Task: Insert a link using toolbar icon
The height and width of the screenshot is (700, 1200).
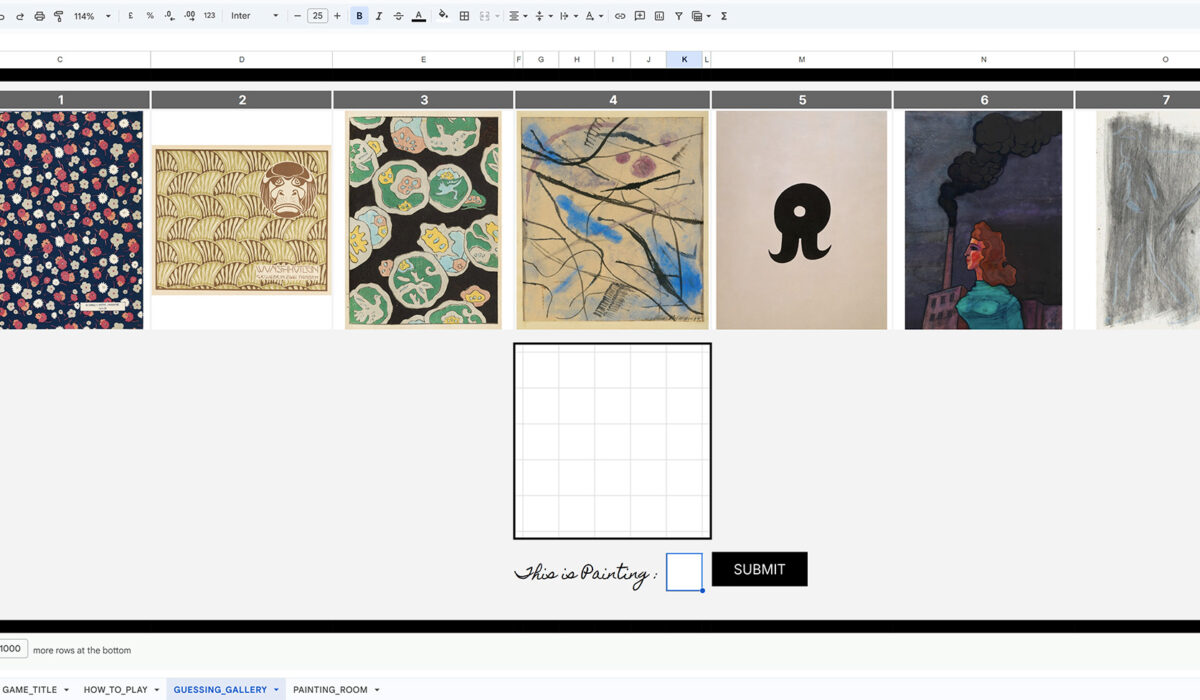Action: 620,16
